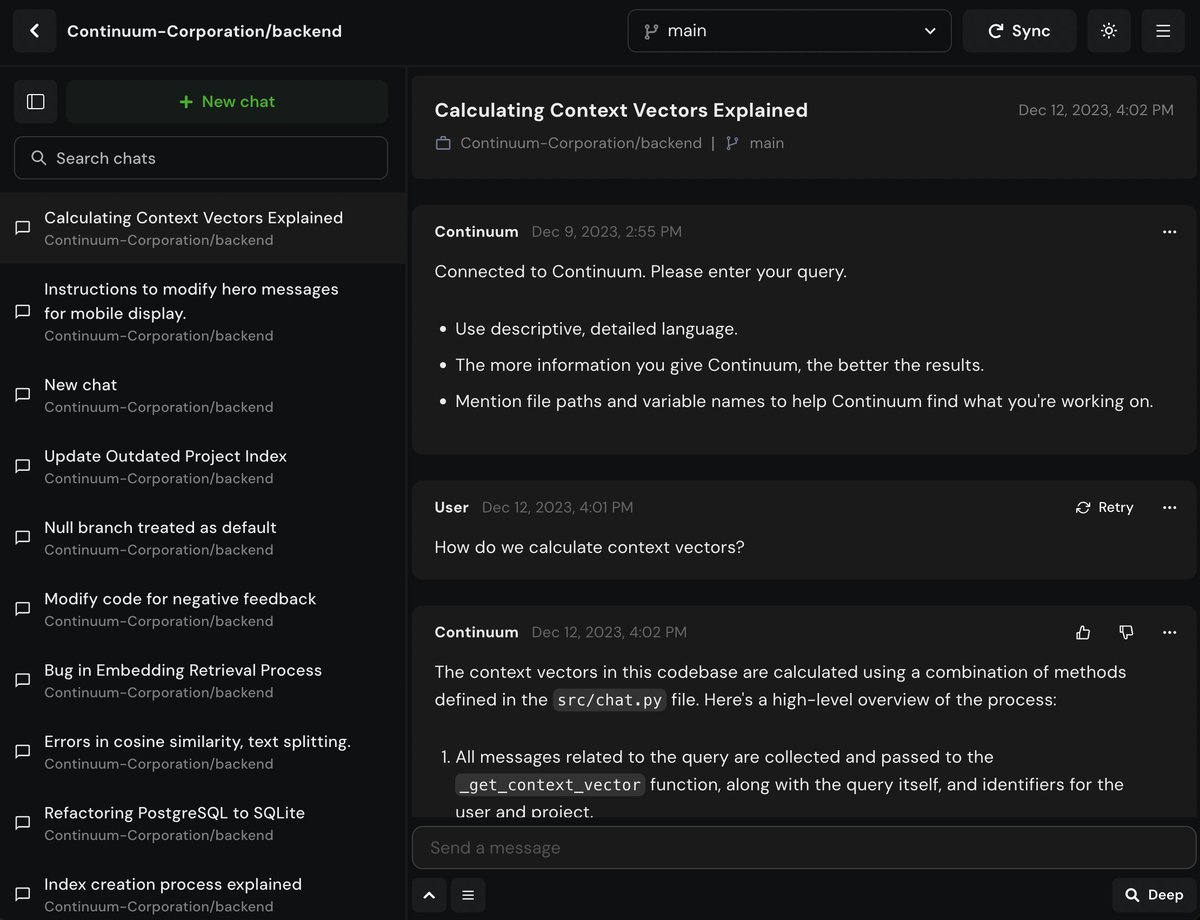The height and width of the screenshot is (920, 1200).
Task: Start a New chat
Action: pos(226,101)
